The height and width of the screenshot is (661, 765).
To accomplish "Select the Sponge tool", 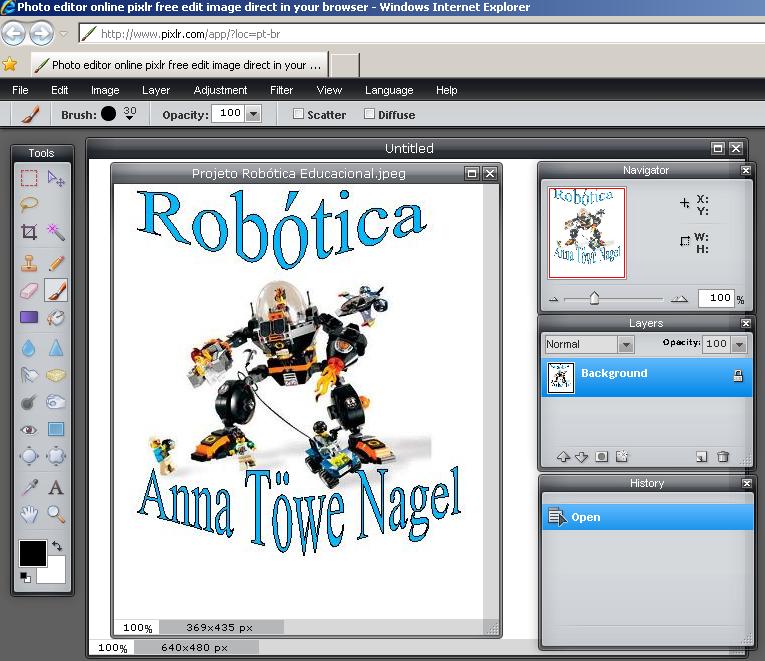I will (x=56, y=375).
